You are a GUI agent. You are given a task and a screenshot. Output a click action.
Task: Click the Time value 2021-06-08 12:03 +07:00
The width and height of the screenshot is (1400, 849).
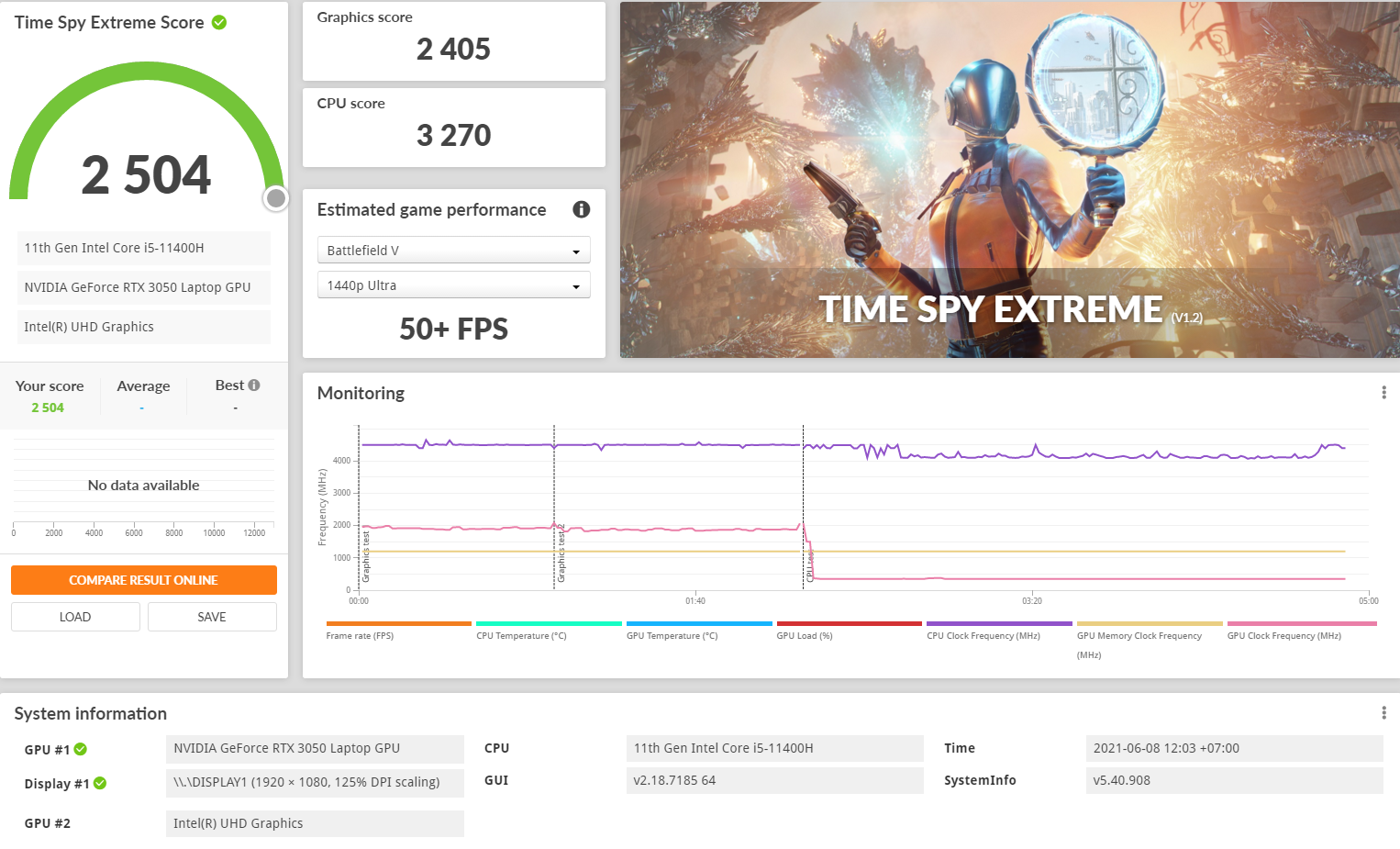(x=1234, y=748)
